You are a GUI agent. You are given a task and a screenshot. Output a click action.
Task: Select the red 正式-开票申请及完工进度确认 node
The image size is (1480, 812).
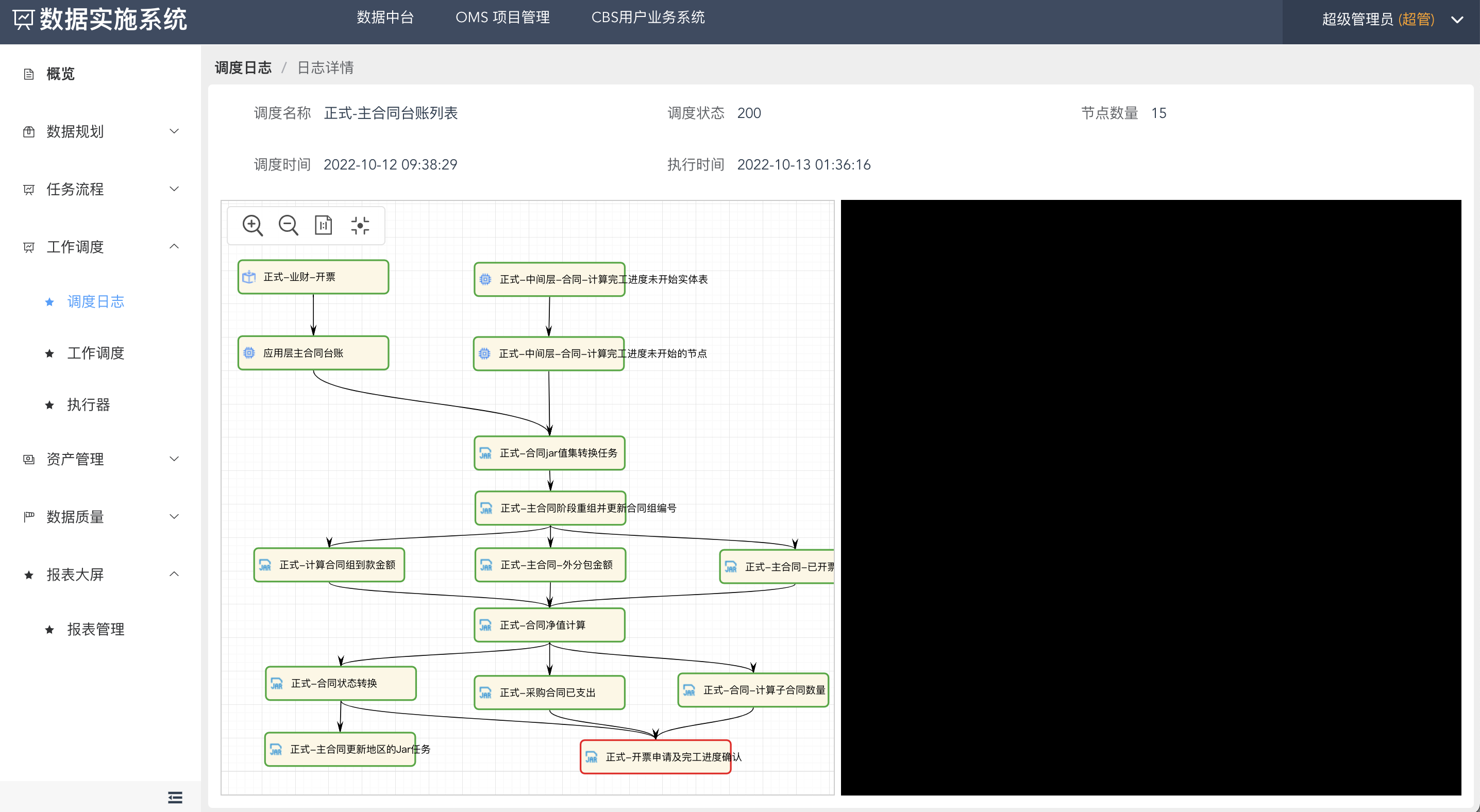(655, 757)
